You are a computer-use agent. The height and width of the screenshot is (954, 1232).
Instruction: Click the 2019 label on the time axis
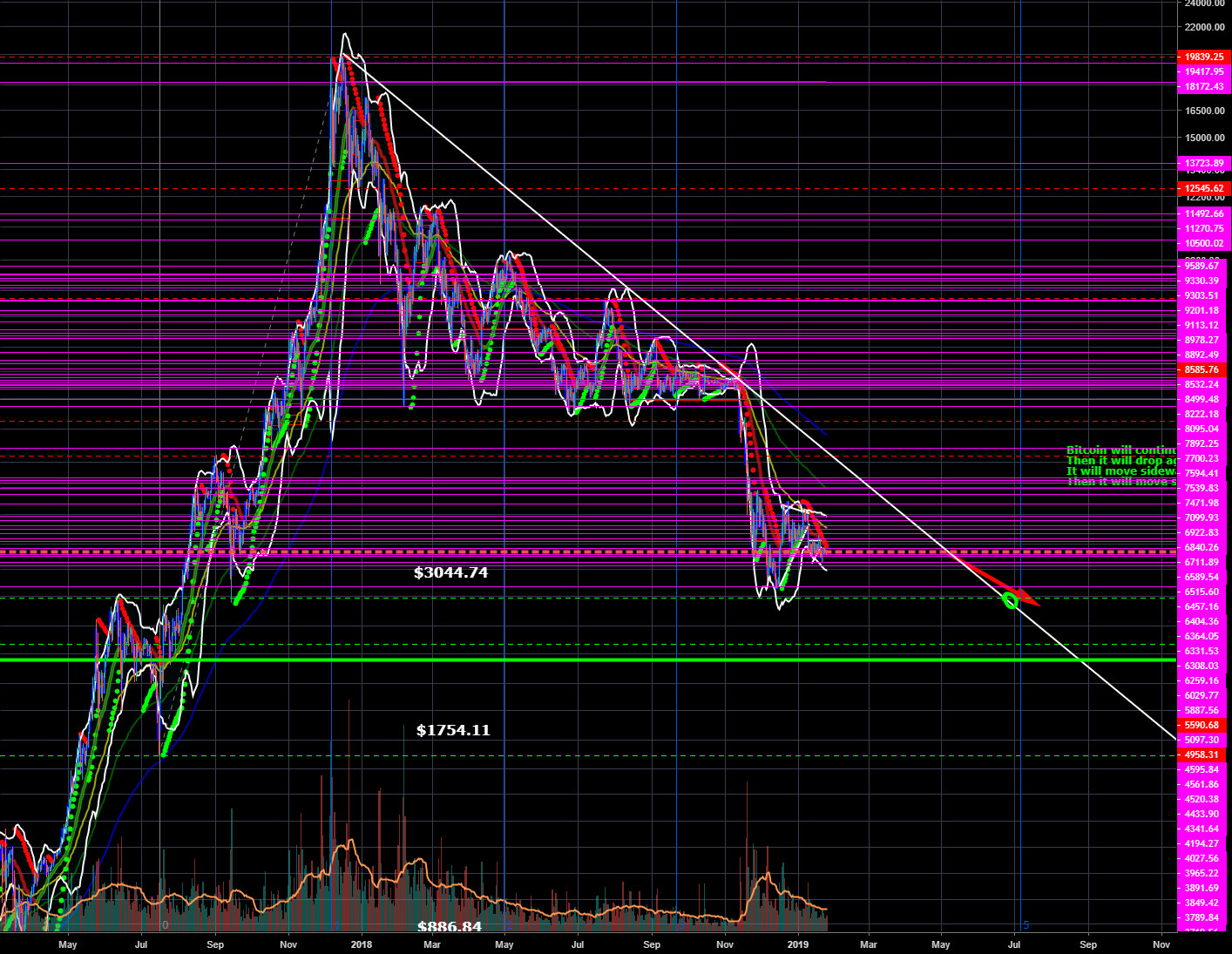point(798,944)
